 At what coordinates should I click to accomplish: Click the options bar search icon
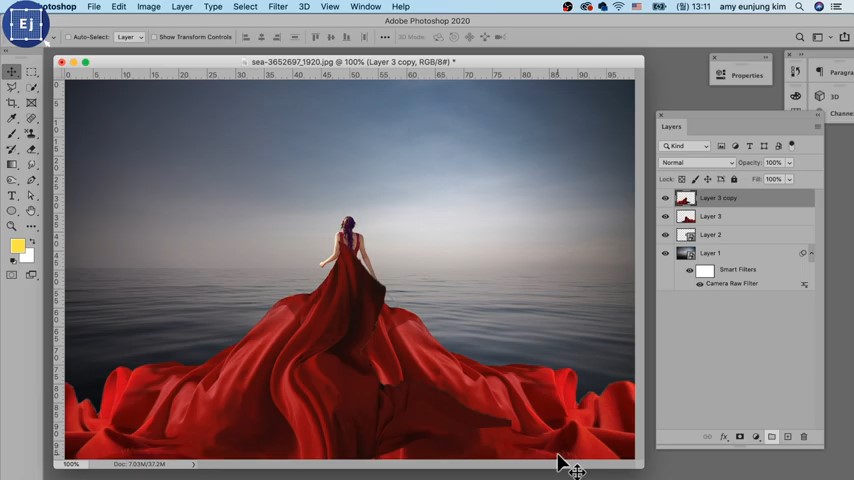click(x=800, y=37)
